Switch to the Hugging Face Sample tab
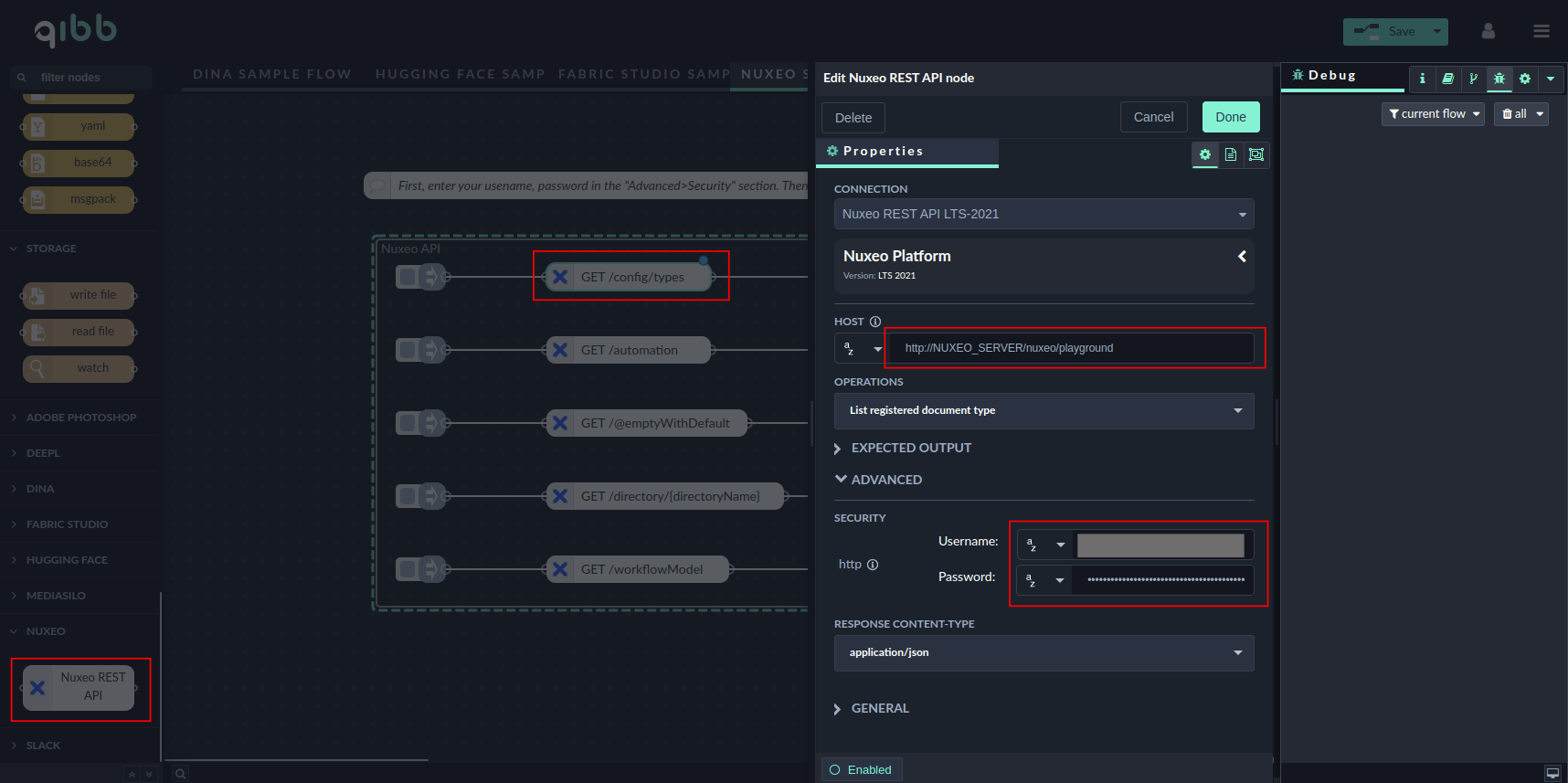Screen dimensions: 1568x783 (460, 74)
